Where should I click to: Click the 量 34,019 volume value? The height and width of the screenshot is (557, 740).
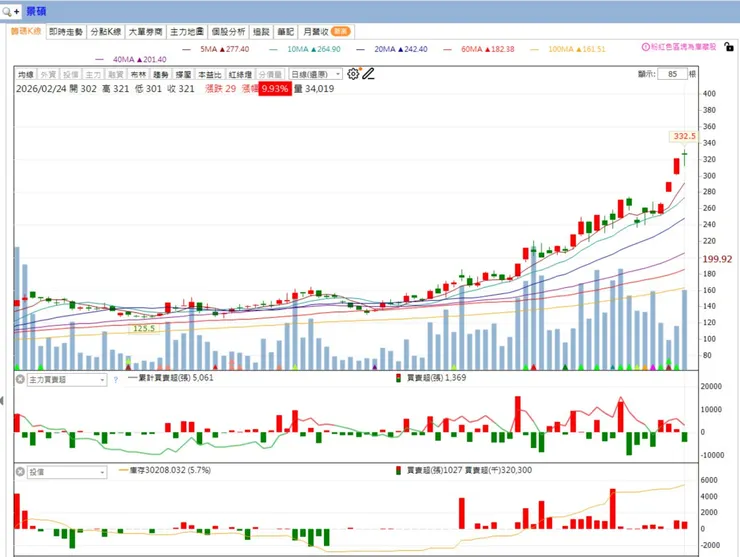click(x=314, y=89)
